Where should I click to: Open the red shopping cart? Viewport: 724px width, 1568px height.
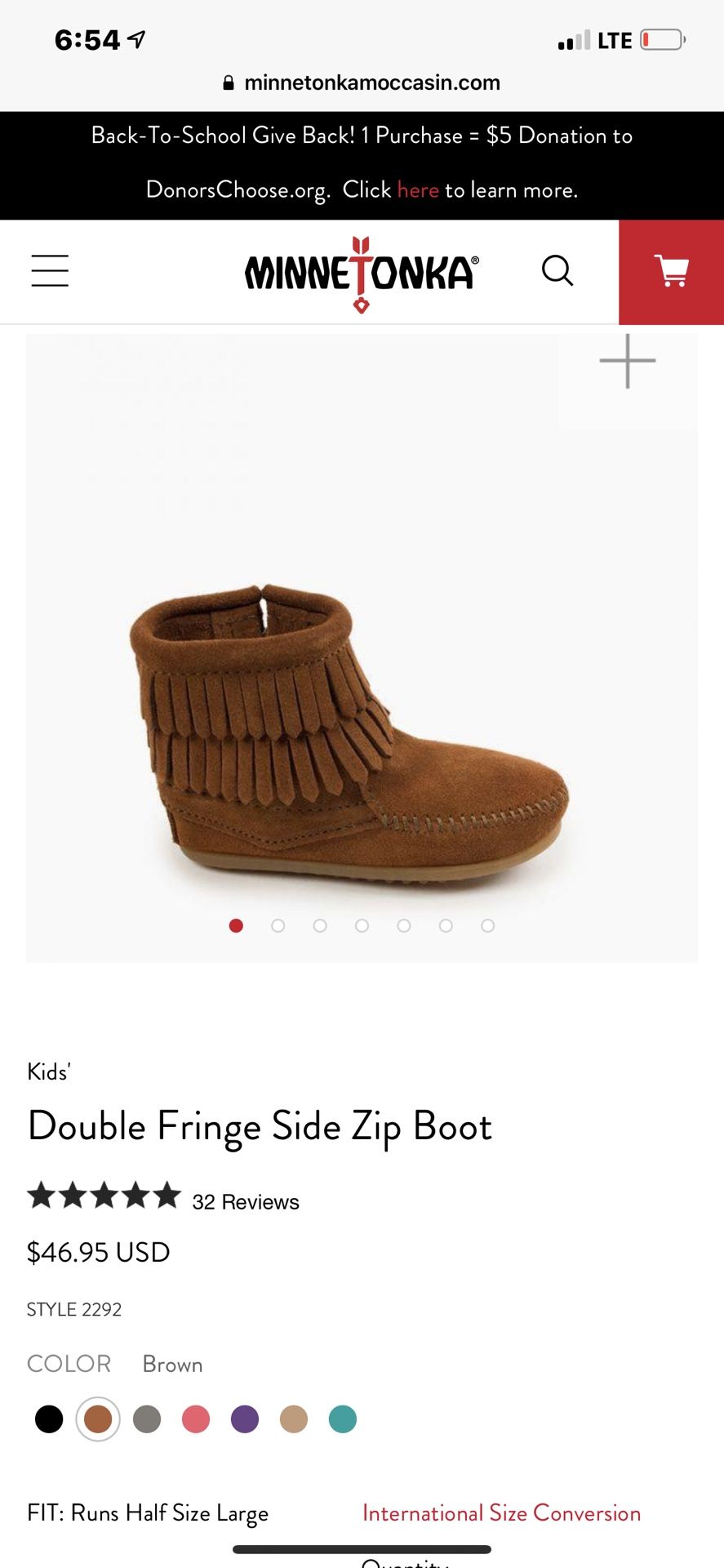[x=671, y=272]
